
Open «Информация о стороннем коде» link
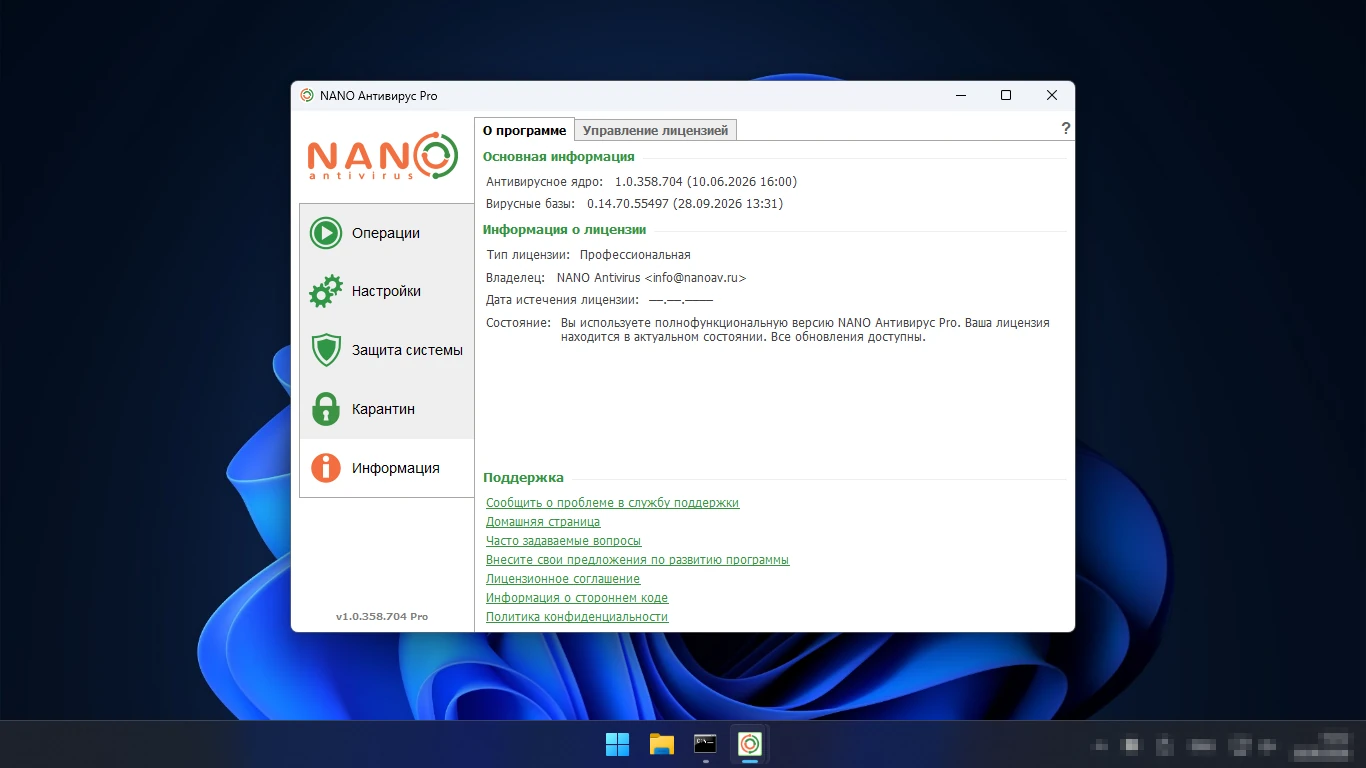point(577,598)
